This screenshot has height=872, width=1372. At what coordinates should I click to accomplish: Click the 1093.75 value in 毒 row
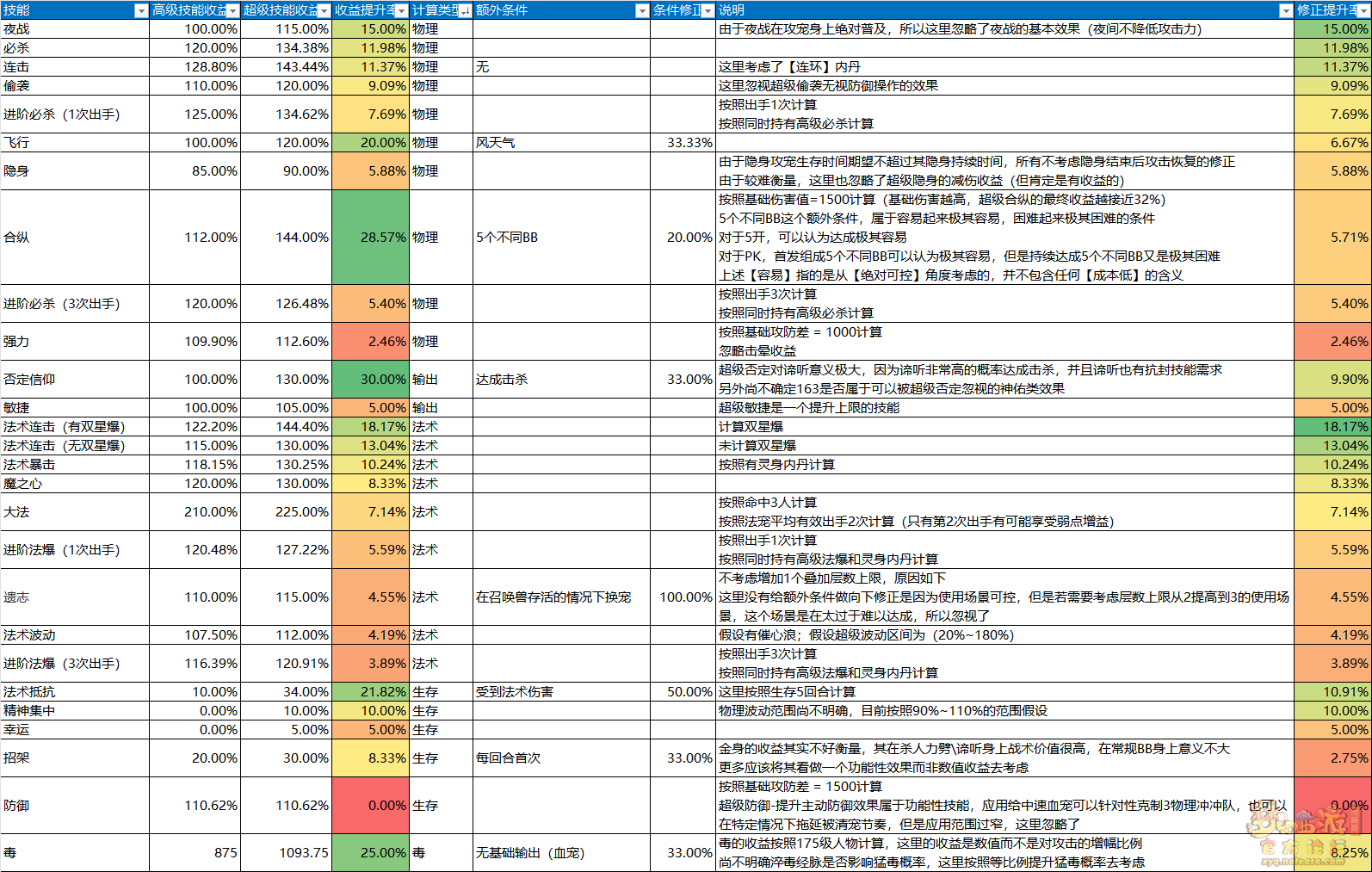(286, 853)
